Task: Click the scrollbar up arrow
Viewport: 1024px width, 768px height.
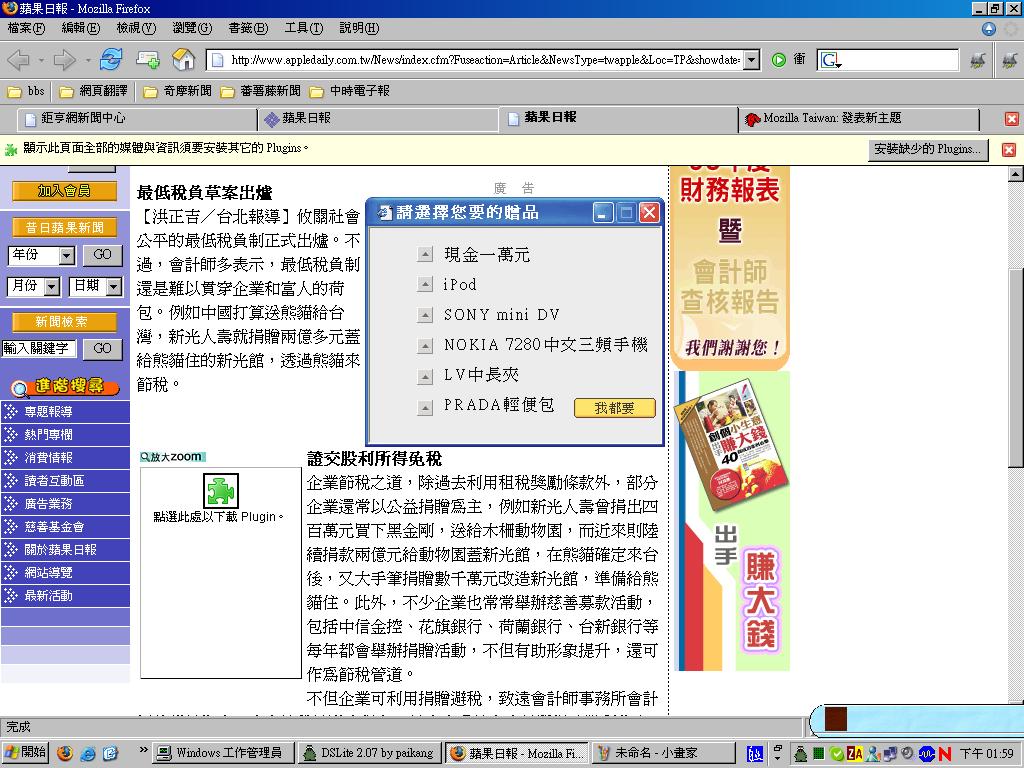Action: click(1016, 174)
